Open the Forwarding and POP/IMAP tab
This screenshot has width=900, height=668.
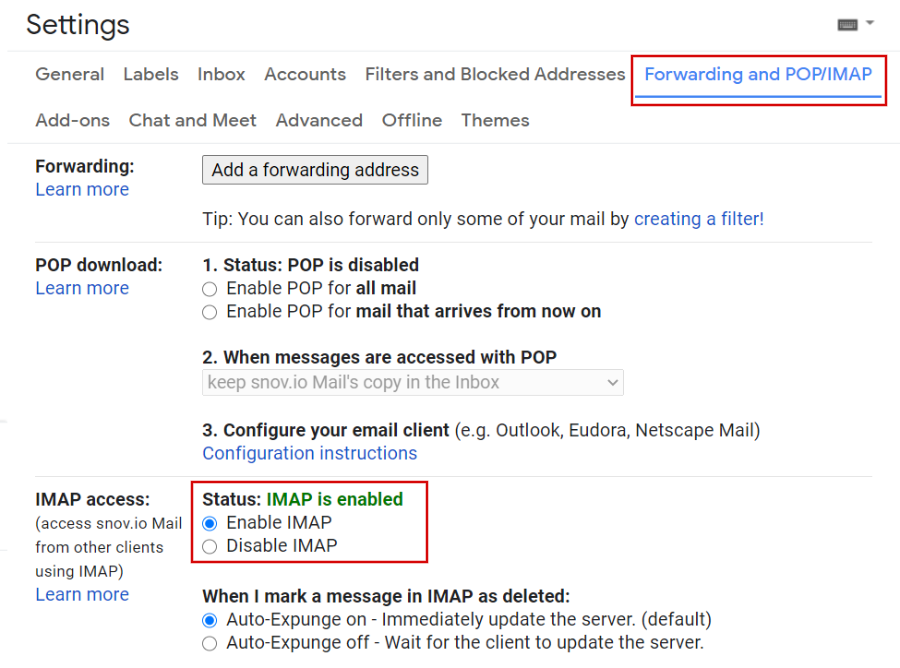[758, 74]
